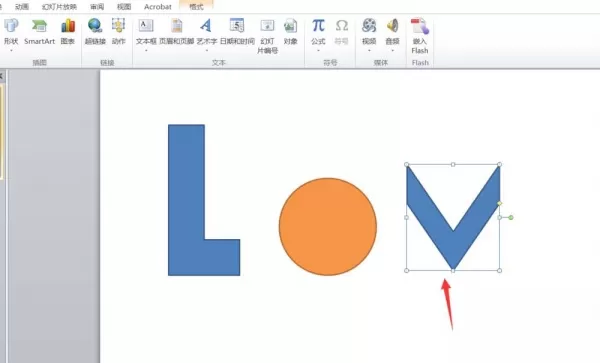Click the top-right resize handle of the V shape
Screen dimensions: 600x363
tap(500, 164)
